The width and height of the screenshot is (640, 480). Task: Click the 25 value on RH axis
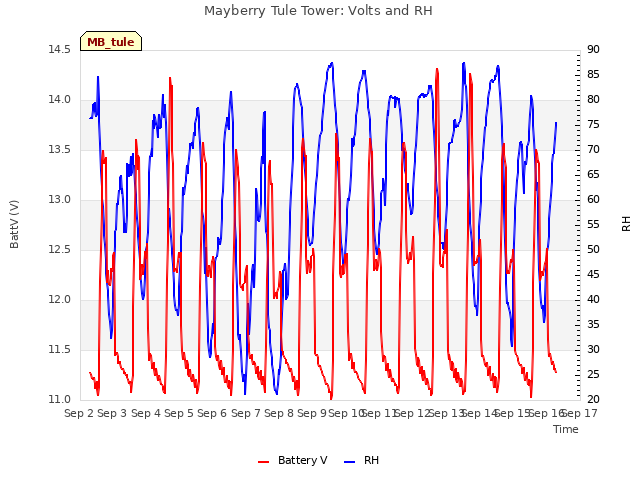(x=593, y=375)
